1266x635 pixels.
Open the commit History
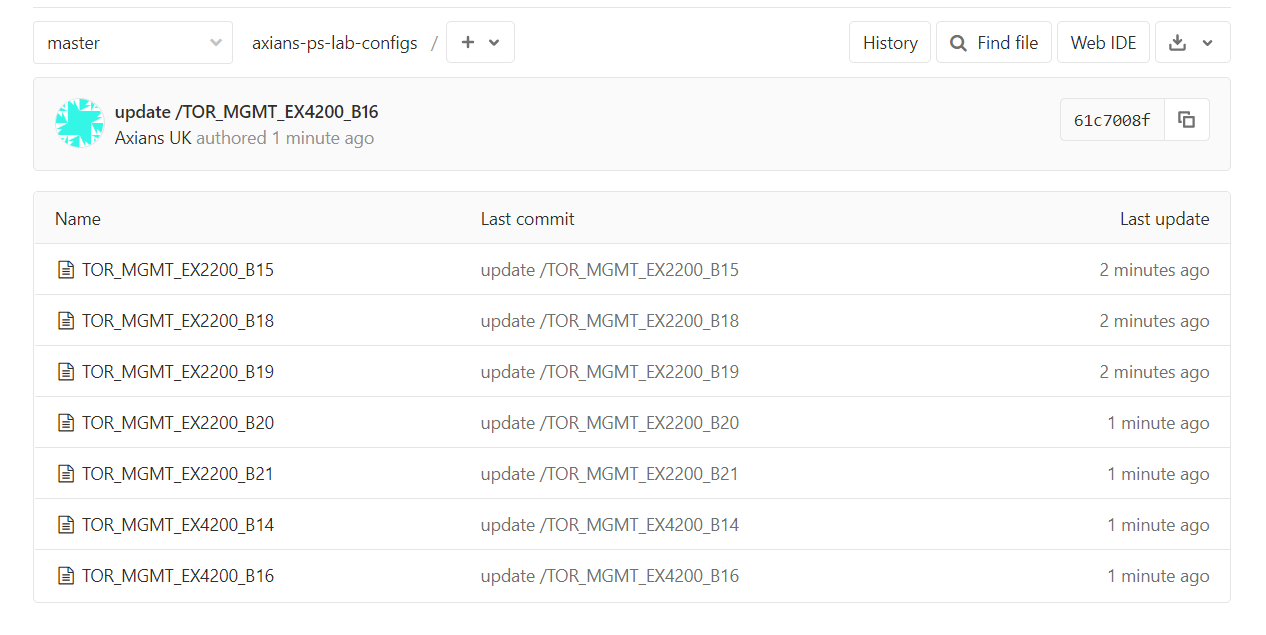click(x=890, y=43)
